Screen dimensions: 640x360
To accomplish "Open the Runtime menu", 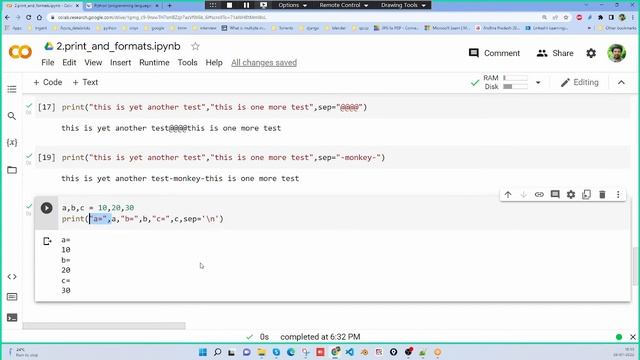I will coord(154,62).
